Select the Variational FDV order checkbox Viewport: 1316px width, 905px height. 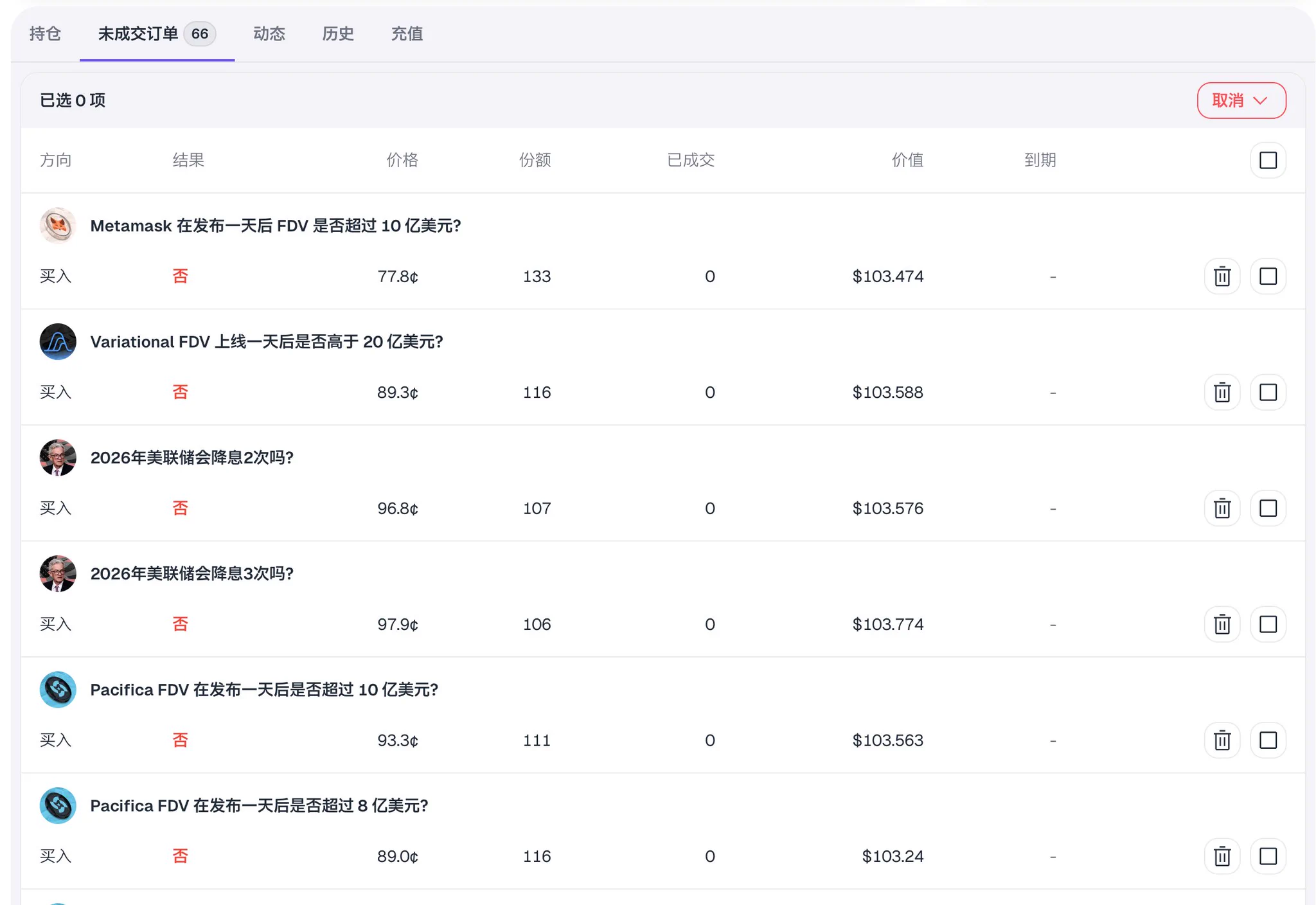click(1268, 392)
